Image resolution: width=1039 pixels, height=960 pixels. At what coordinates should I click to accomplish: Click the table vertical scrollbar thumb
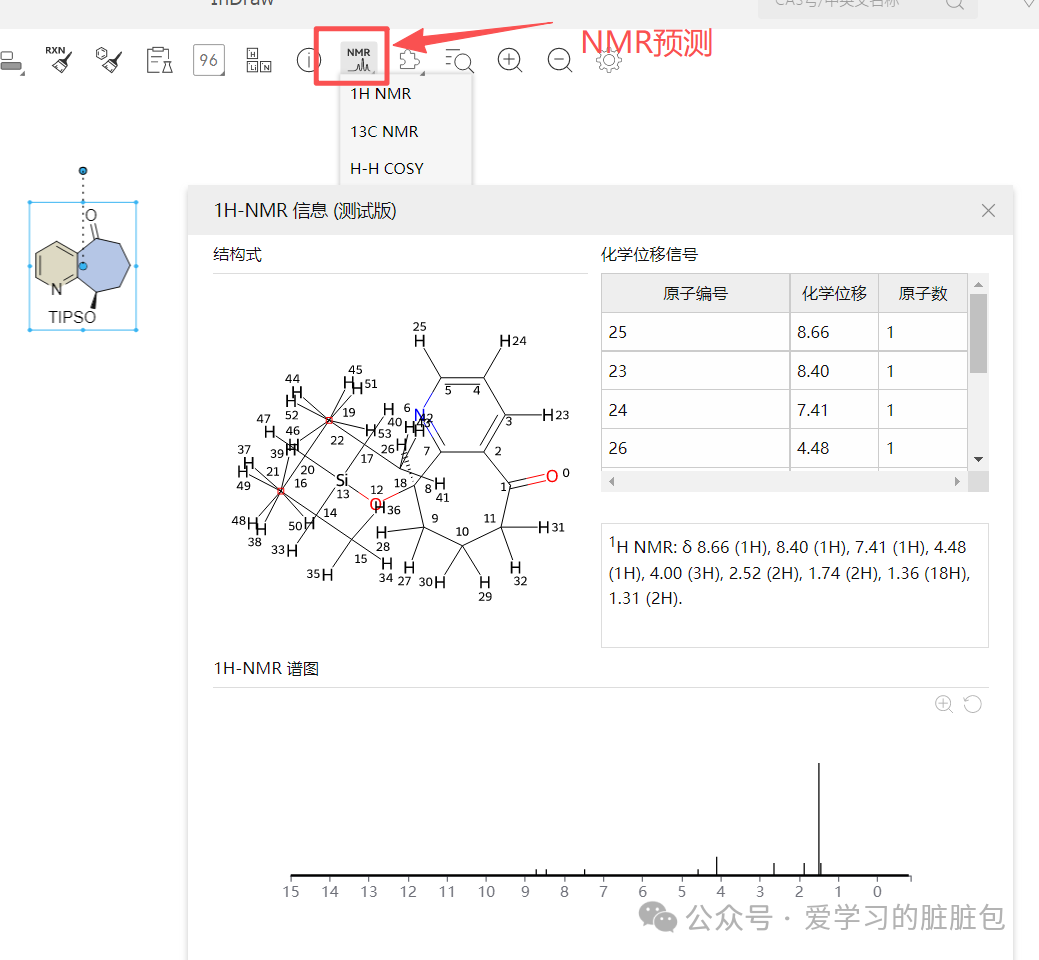(978, 333)
